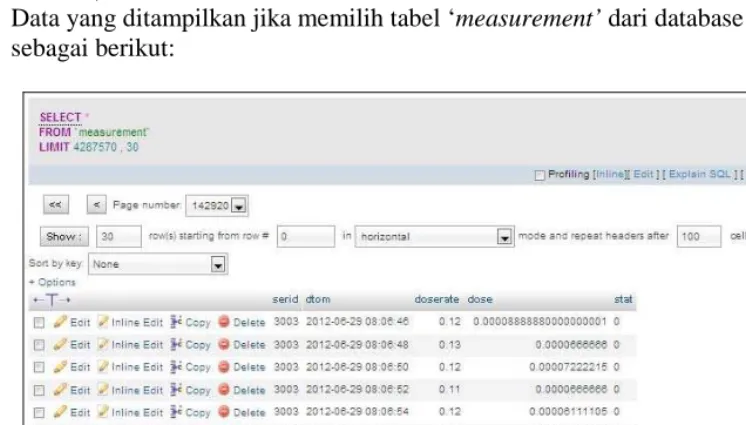Tick the checkbox for row 08:06:54
Viewport: 746px width, 425px height.
(39, 412)
